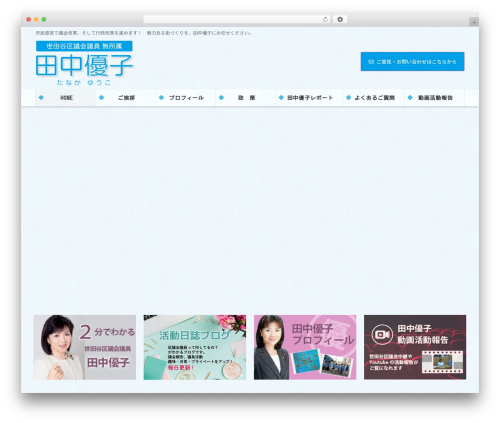Click the extension icon beside the address bar
The height and width of the screenshot is (423, 500).
[x=340, y=20]
